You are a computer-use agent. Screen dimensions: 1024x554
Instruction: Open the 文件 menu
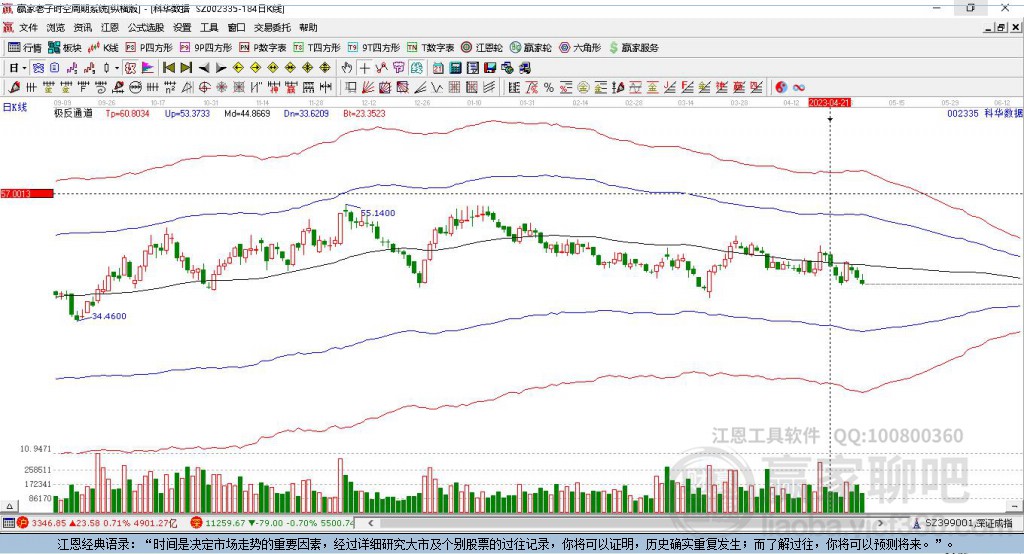coord(28,27)
